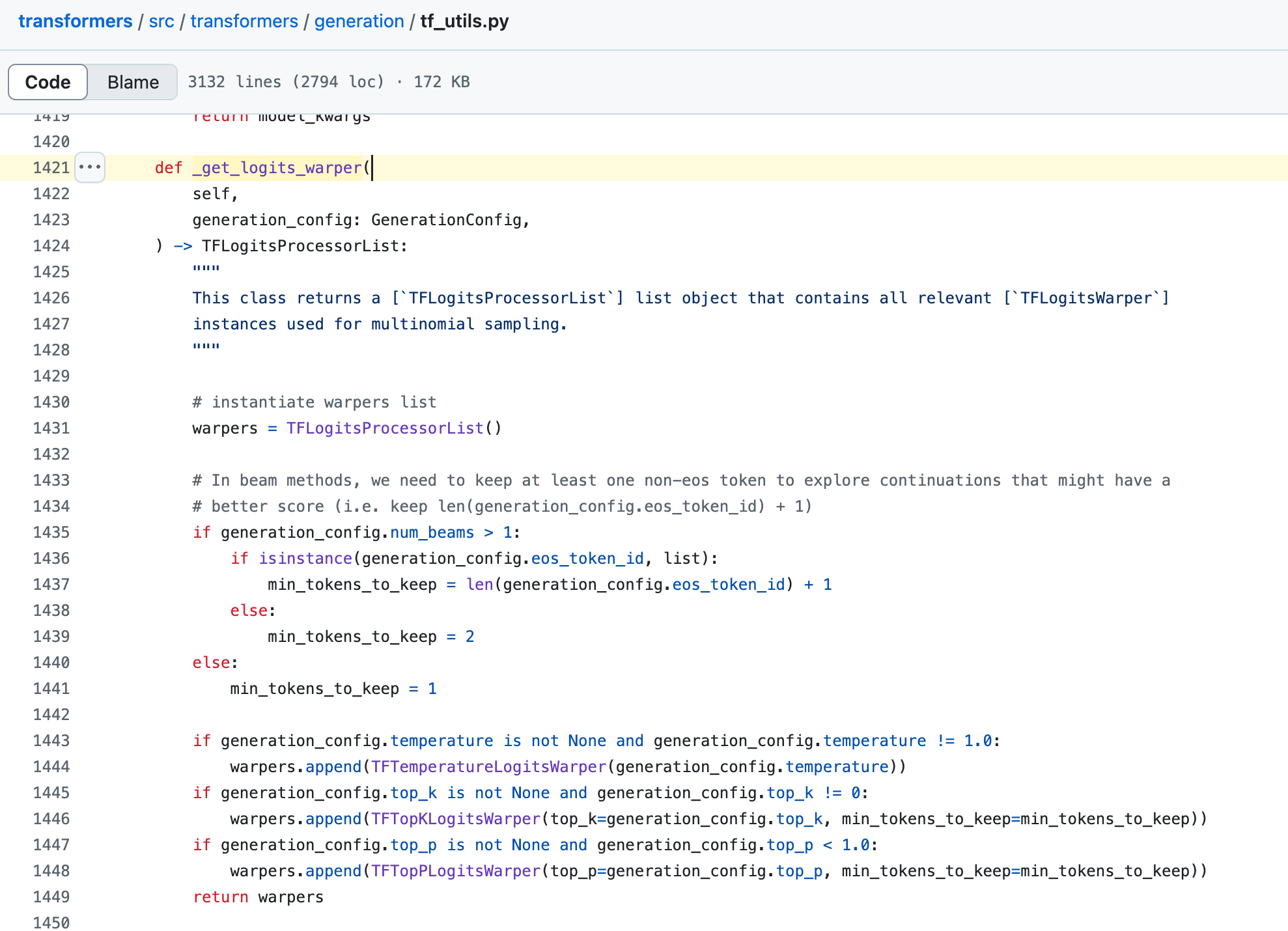
Task: Select line number 1443
Action: (51, 740)
